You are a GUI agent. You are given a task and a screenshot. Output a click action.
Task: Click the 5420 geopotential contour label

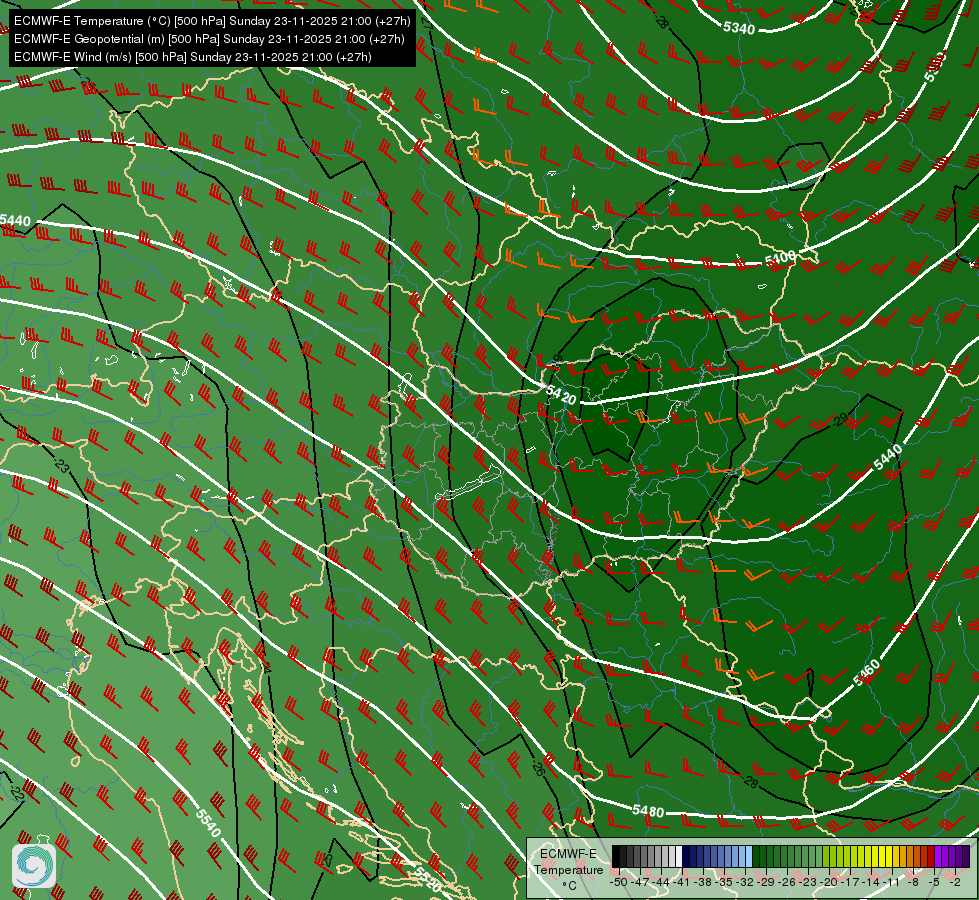coord(561,395)
